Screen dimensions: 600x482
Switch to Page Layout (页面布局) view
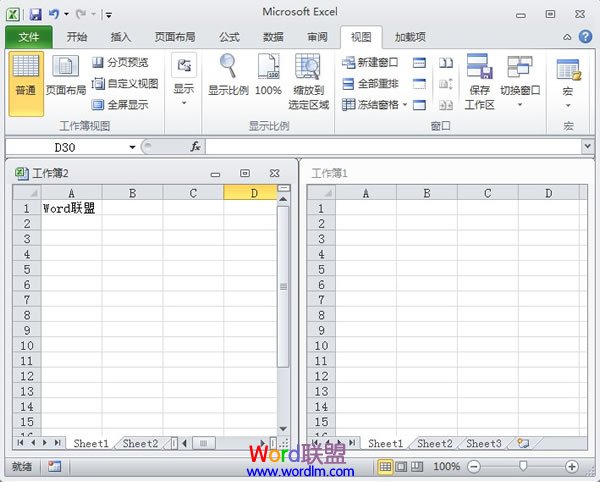point(66,76)
